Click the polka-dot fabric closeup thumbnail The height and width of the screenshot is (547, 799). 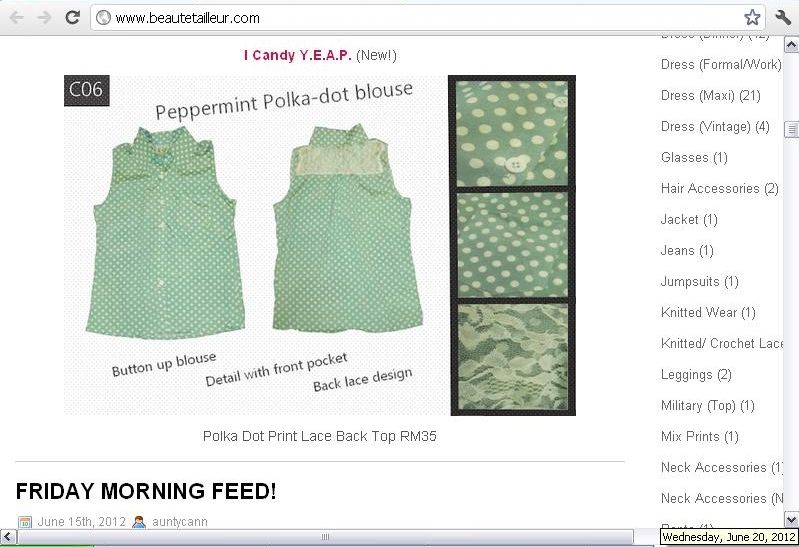512,245
